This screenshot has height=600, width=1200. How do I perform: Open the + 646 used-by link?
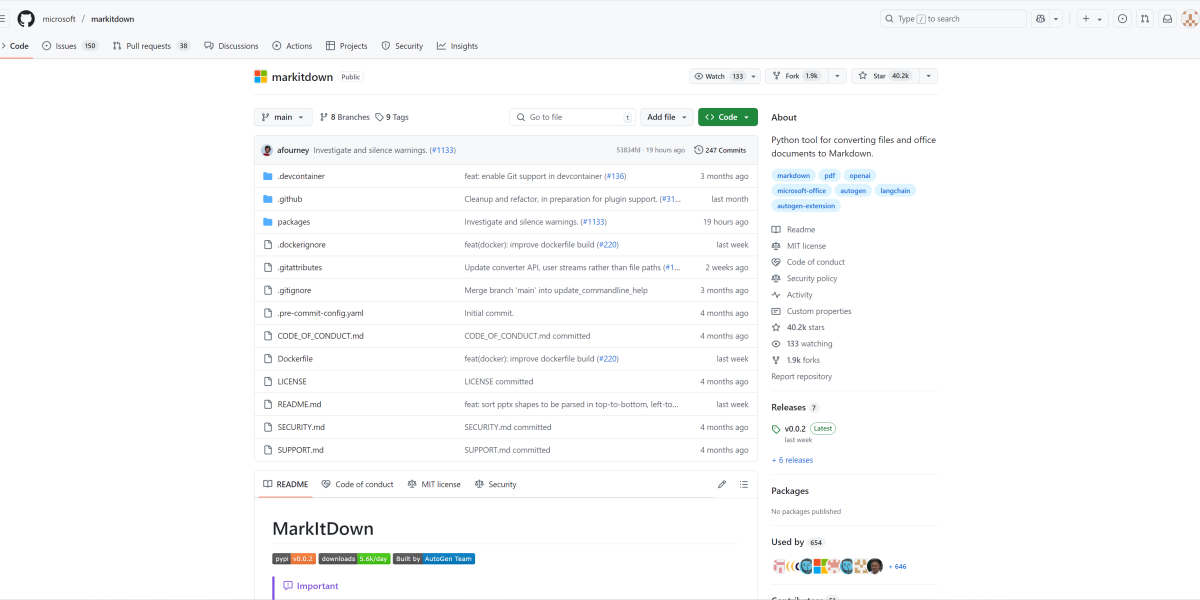pyautogui.click(x=897, y=566)
